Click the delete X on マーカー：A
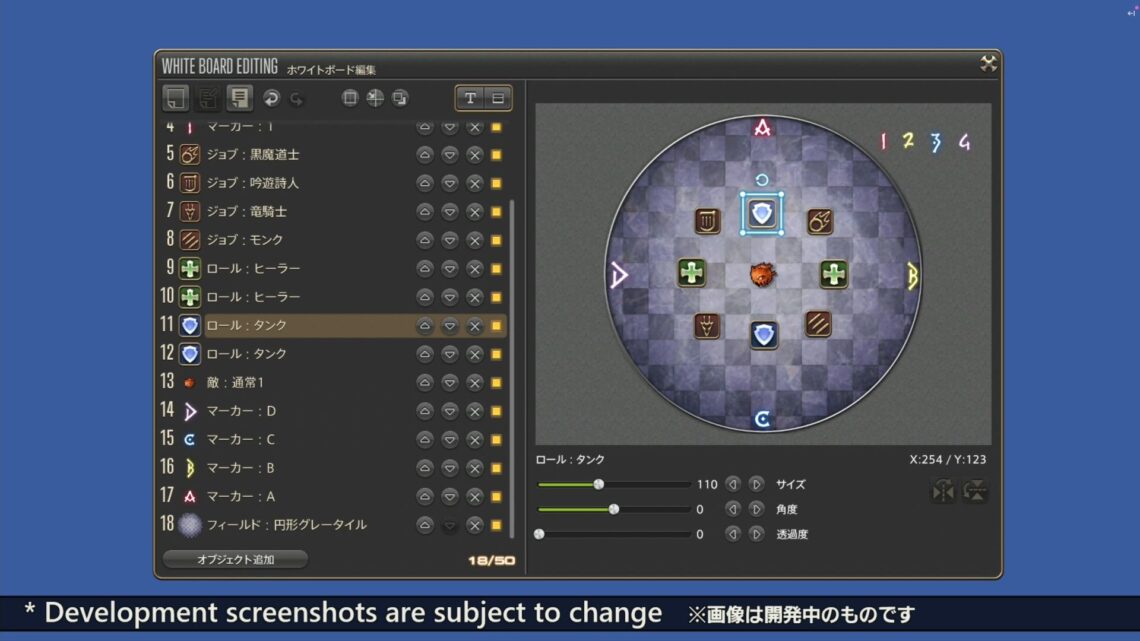Screen dimensions: 1140x641 472,495
